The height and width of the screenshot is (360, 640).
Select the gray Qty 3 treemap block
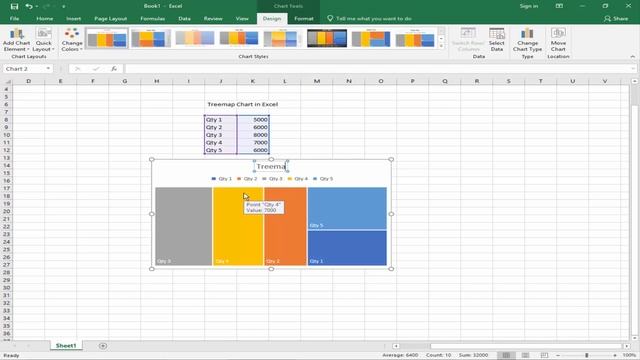point(184,227)
